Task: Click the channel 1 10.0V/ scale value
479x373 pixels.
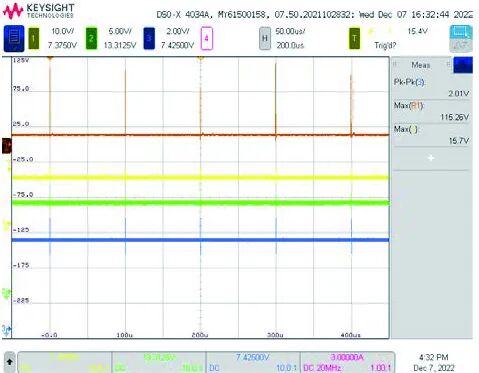Action: point(62,31)
